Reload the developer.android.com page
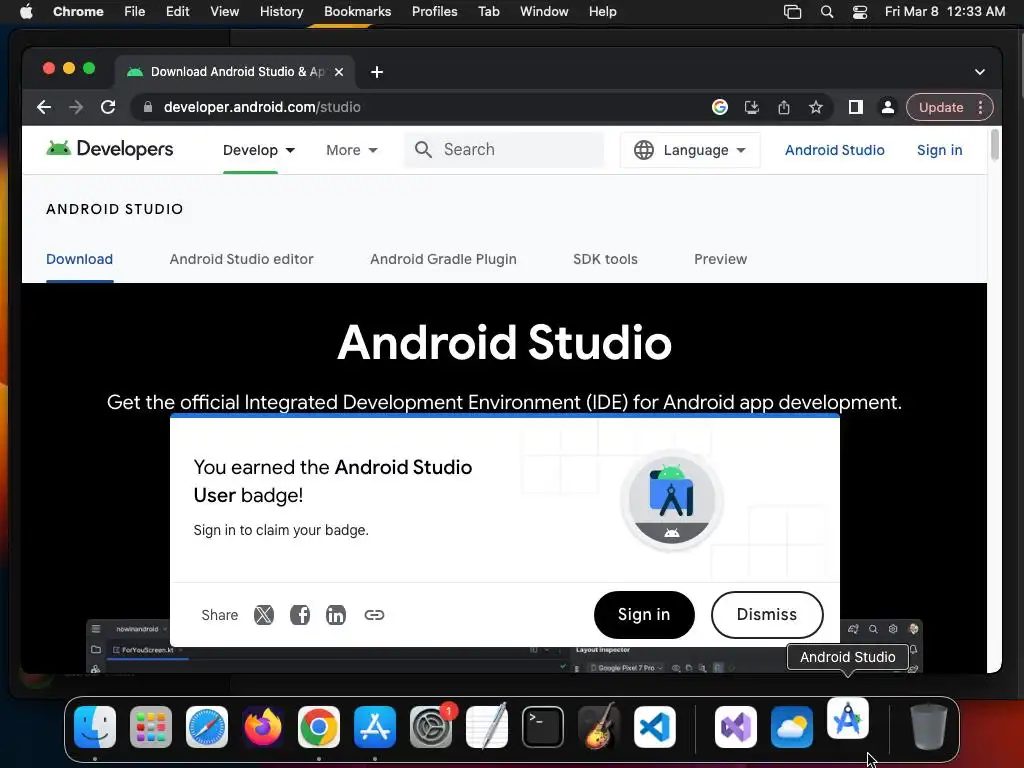Image resolution: width=1024 pixels, height=768 pixels. click(108, 107)
